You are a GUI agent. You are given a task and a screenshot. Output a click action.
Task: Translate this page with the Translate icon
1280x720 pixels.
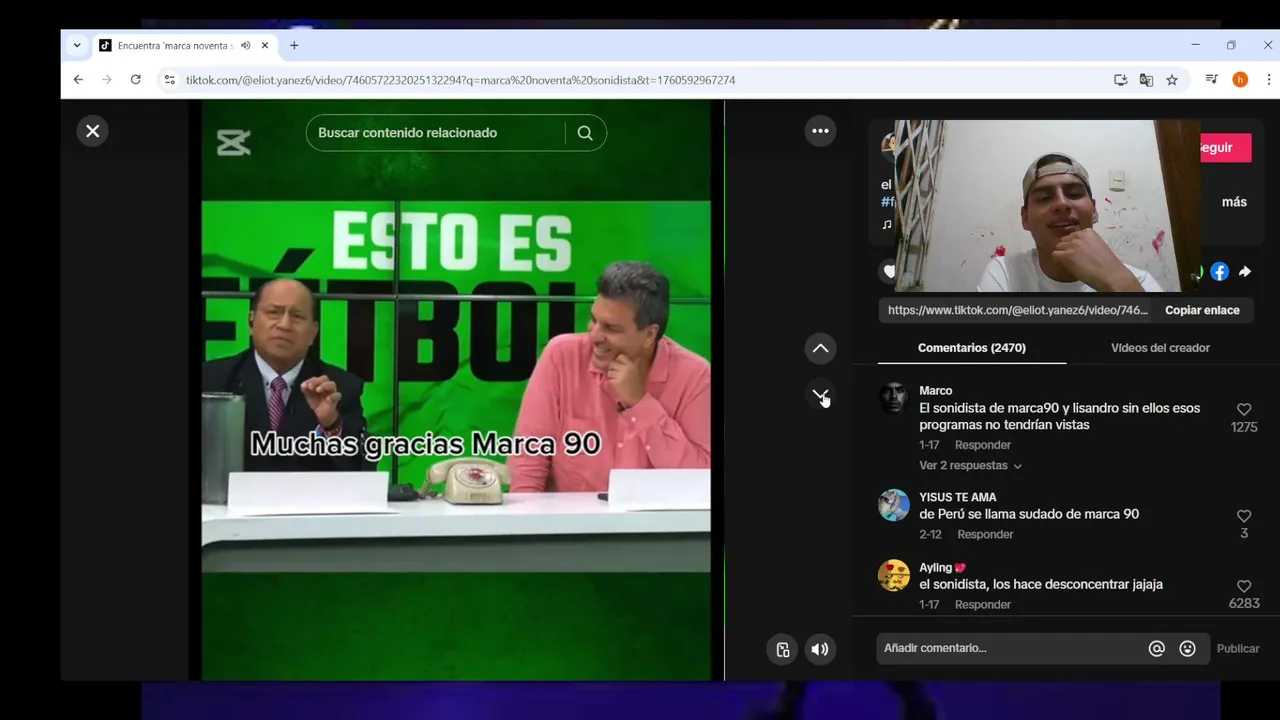point(1146,80)
